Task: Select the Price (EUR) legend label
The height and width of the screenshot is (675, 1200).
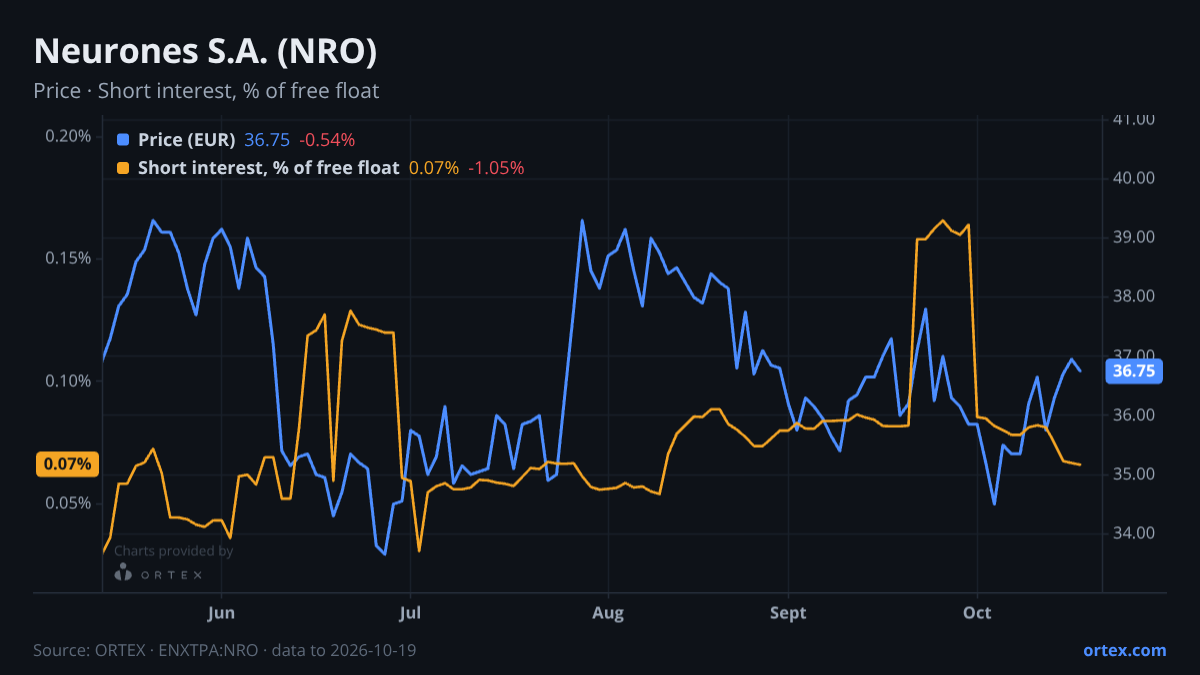Action: (x=187, y=140)
